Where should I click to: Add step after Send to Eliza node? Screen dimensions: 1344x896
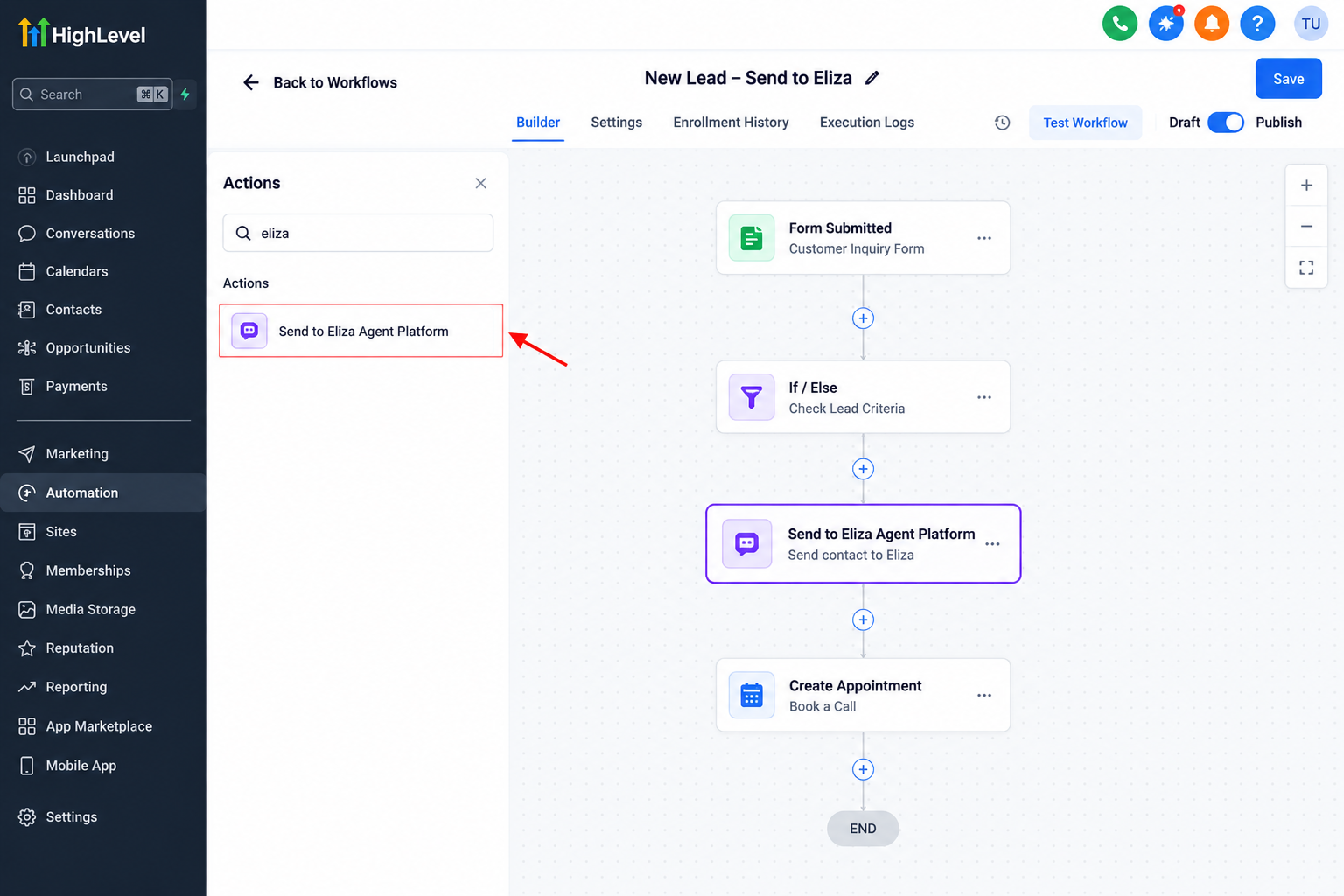[863, 619]
